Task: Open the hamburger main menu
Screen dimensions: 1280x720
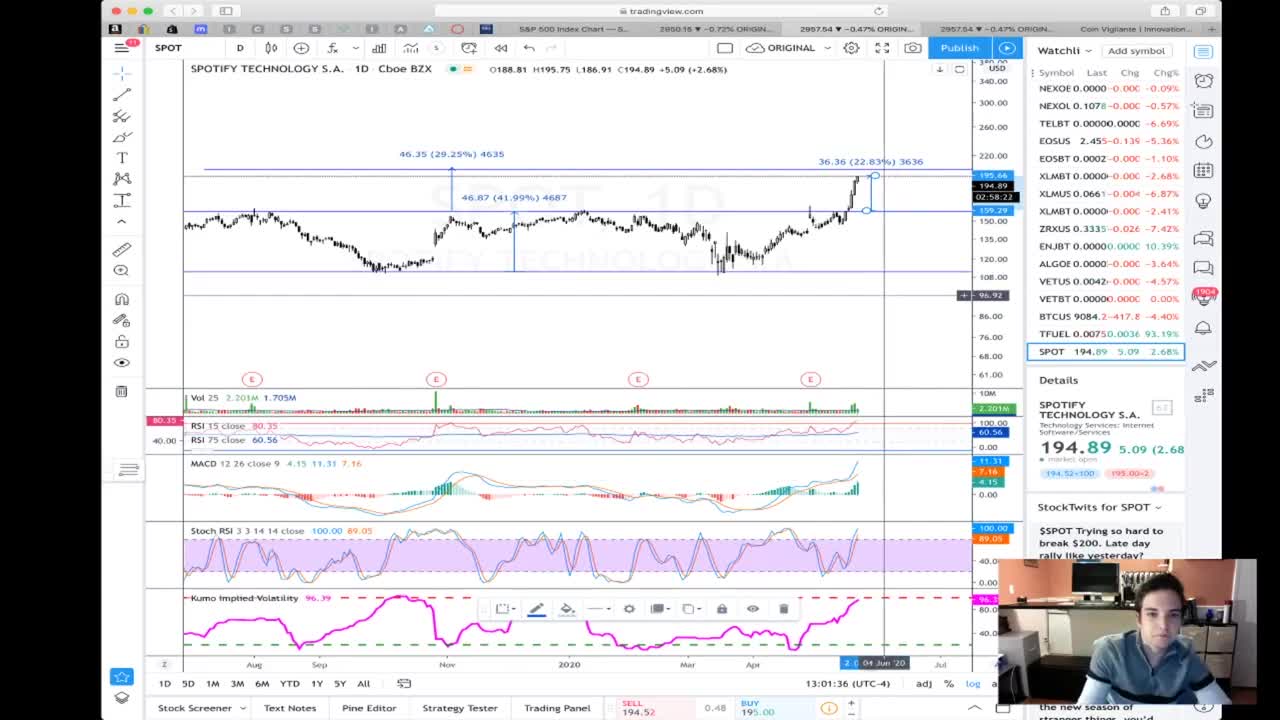Action: click(x=122, y=48)
